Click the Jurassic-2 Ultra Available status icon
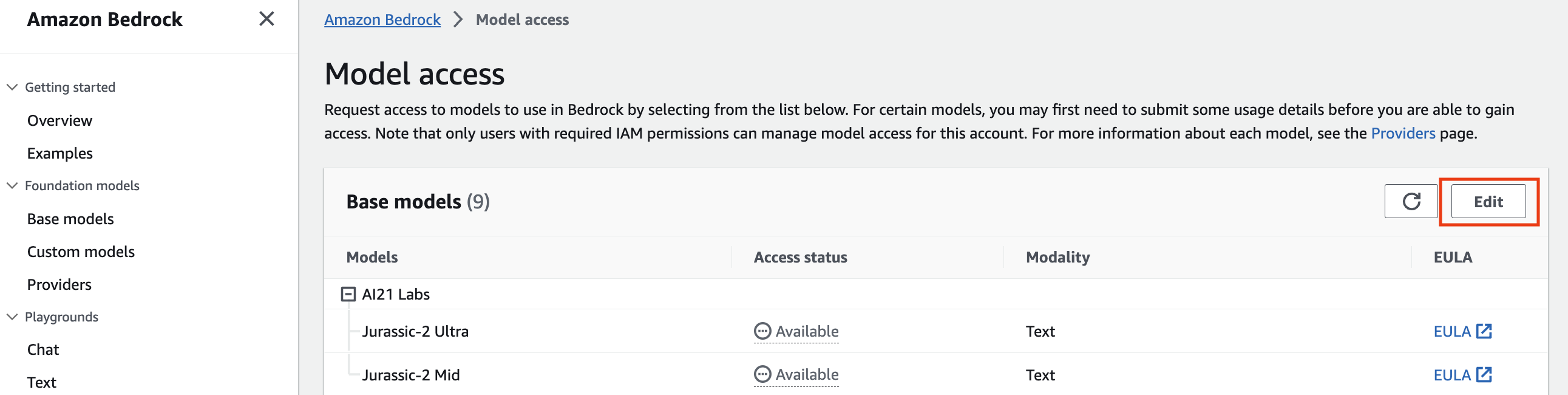 (762, 331)
